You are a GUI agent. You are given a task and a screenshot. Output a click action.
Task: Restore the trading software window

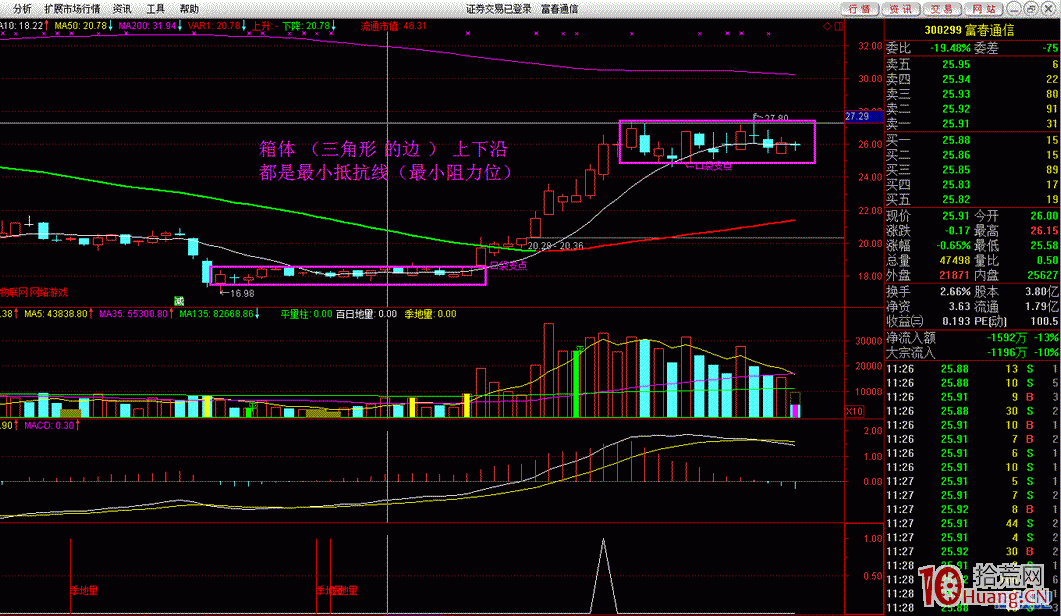1031,9
